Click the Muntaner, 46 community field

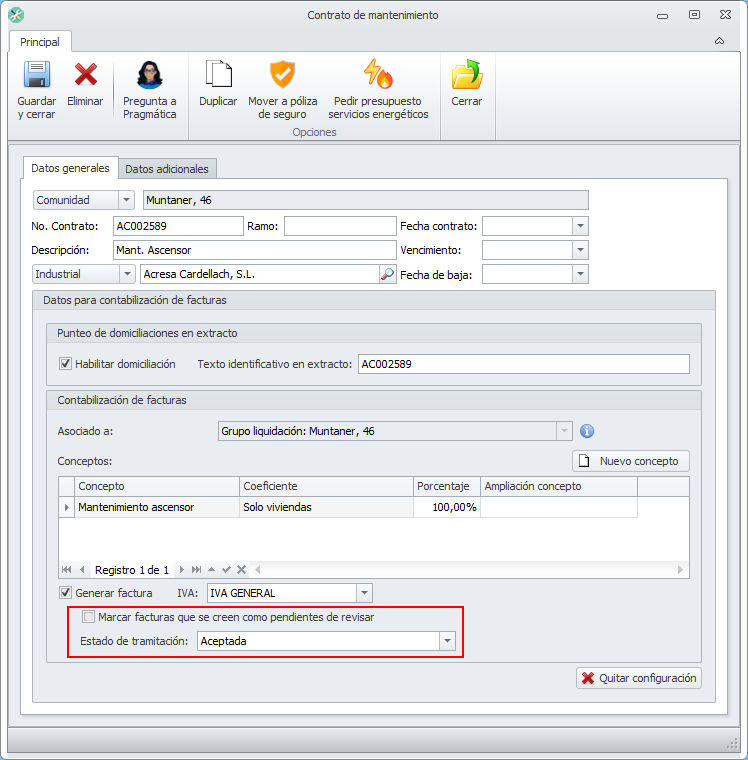pos(366,200)
